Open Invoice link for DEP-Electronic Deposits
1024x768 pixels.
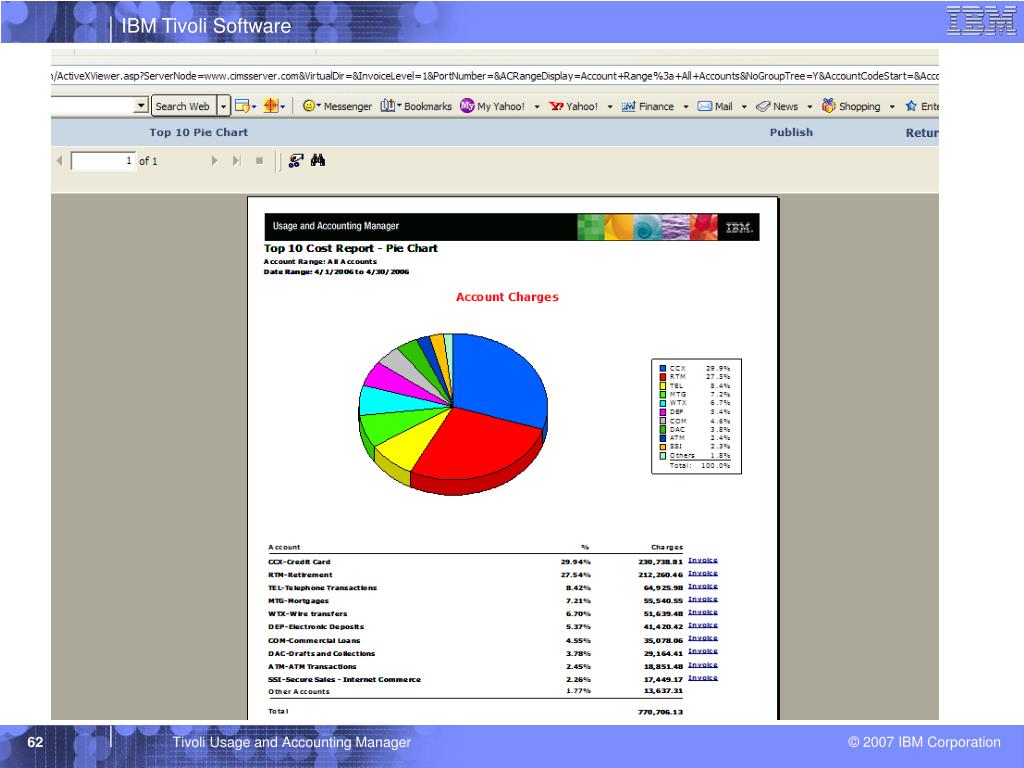[703, 626]
